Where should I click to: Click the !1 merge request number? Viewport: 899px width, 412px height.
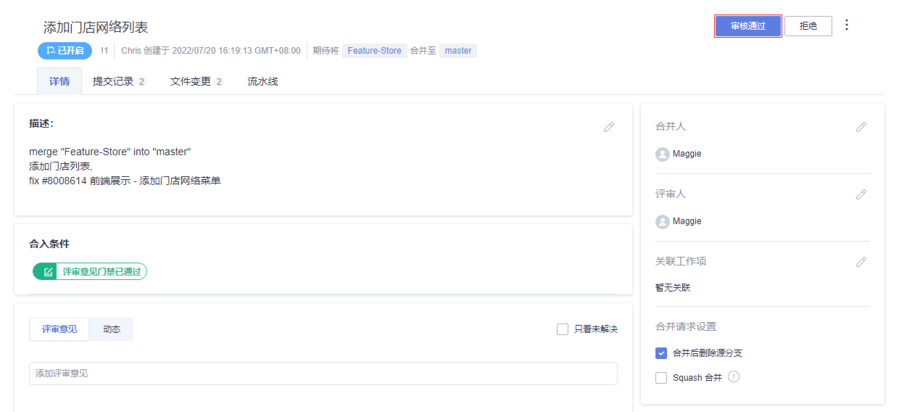104,50
